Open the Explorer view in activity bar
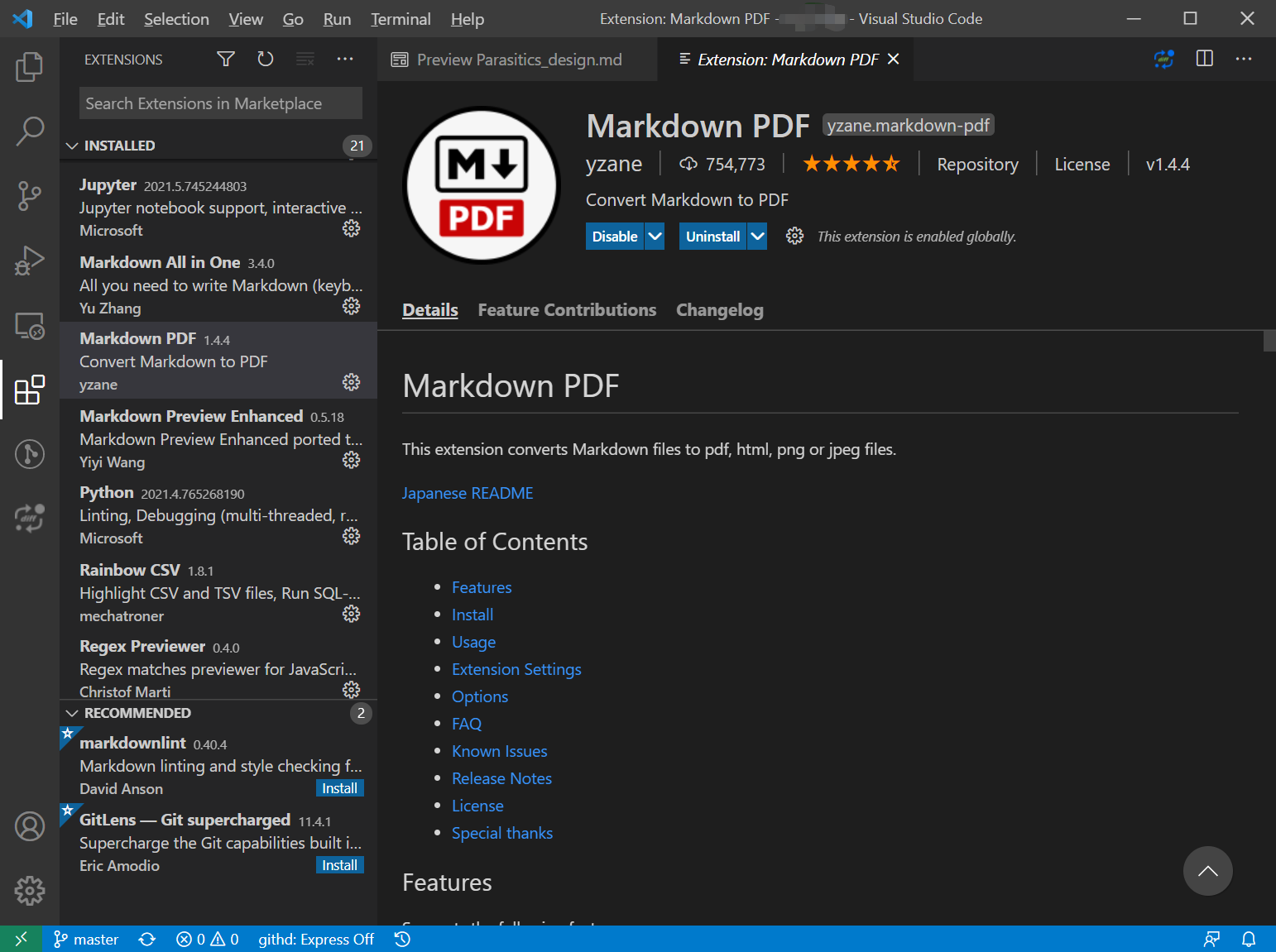 [30, 67]
